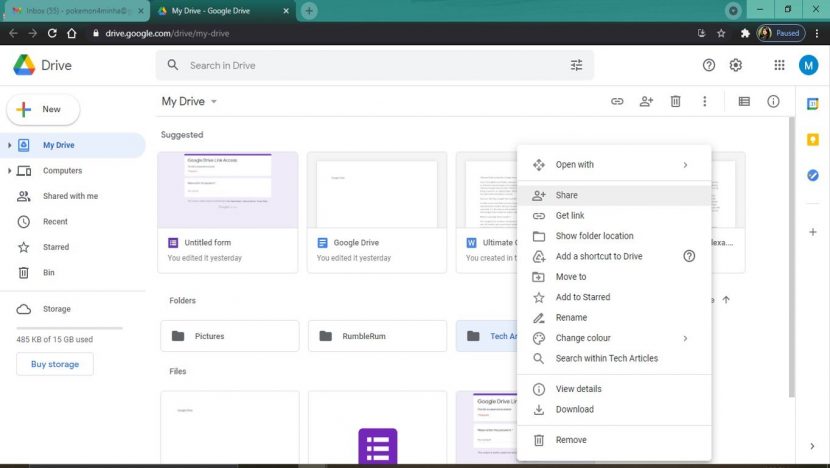The image size is (830, 468).
Task: Select Move to option
Action: point(614,276)
